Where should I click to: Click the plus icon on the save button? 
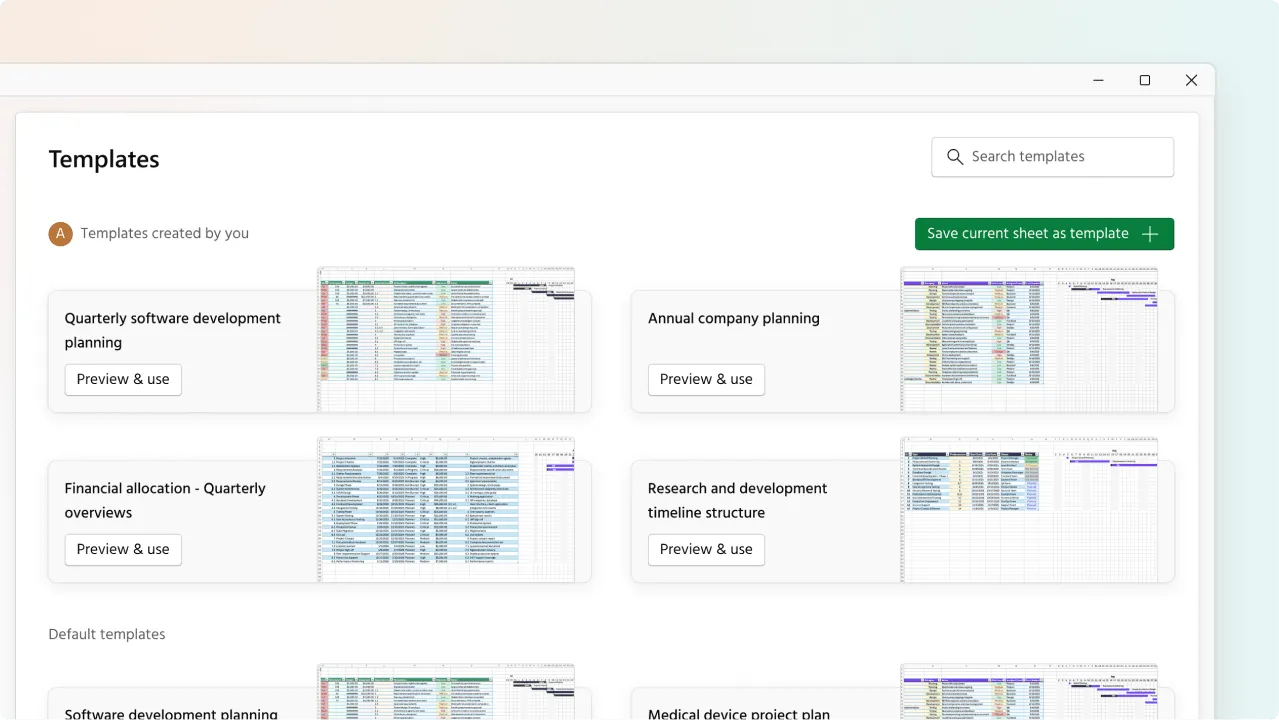[1150, 234]
